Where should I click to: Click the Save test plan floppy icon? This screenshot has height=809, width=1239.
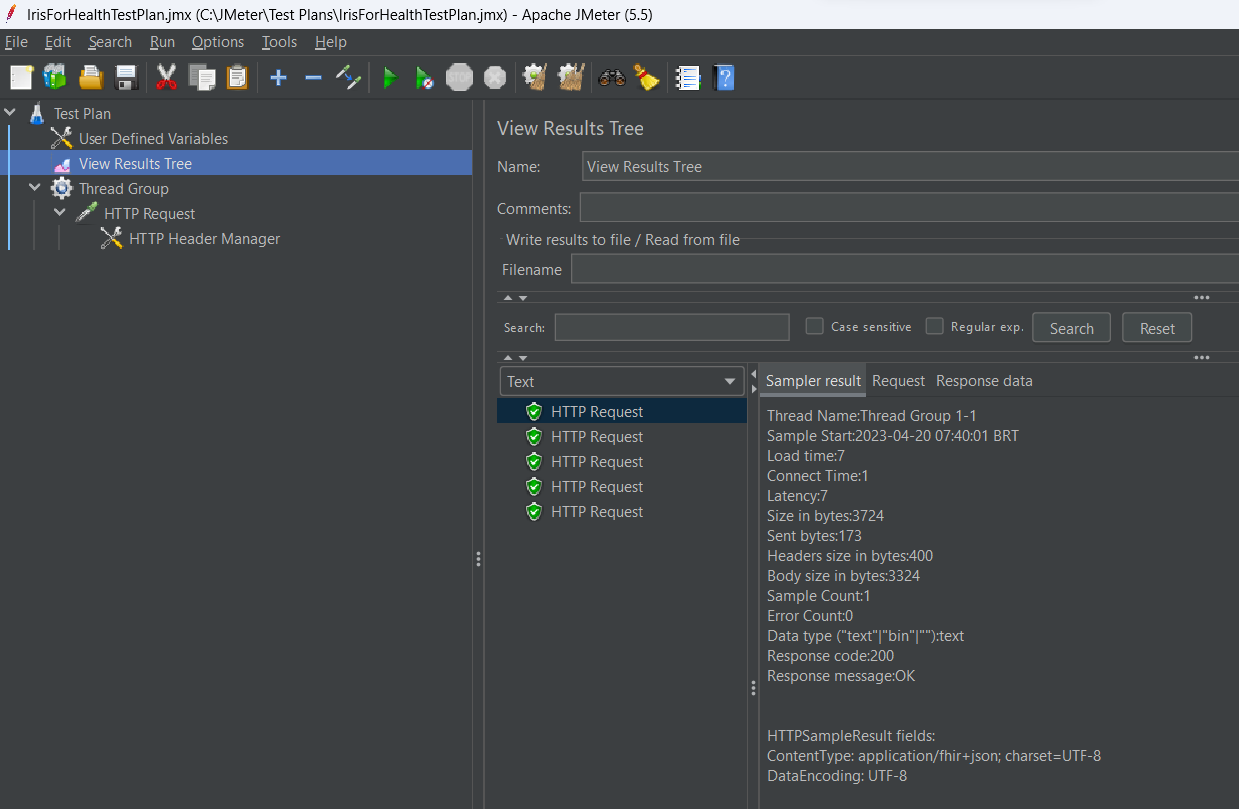pyautogui.click(x=126, y=78)
